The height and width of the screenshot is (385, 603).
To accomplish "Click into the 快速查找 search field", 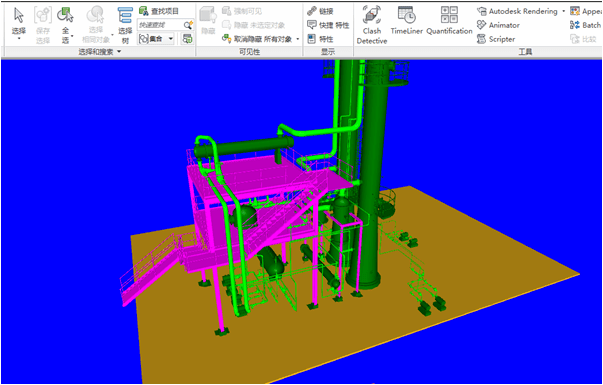I will tap(160, 25).
